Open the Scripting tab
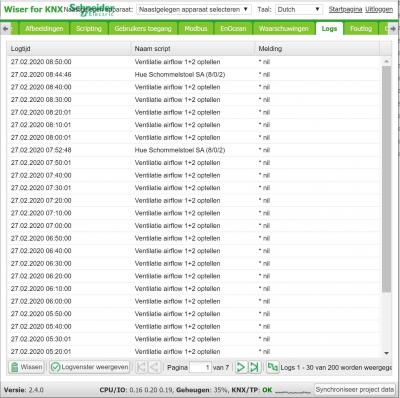Viewport: 400px width, 398px height. pos(88,29)
